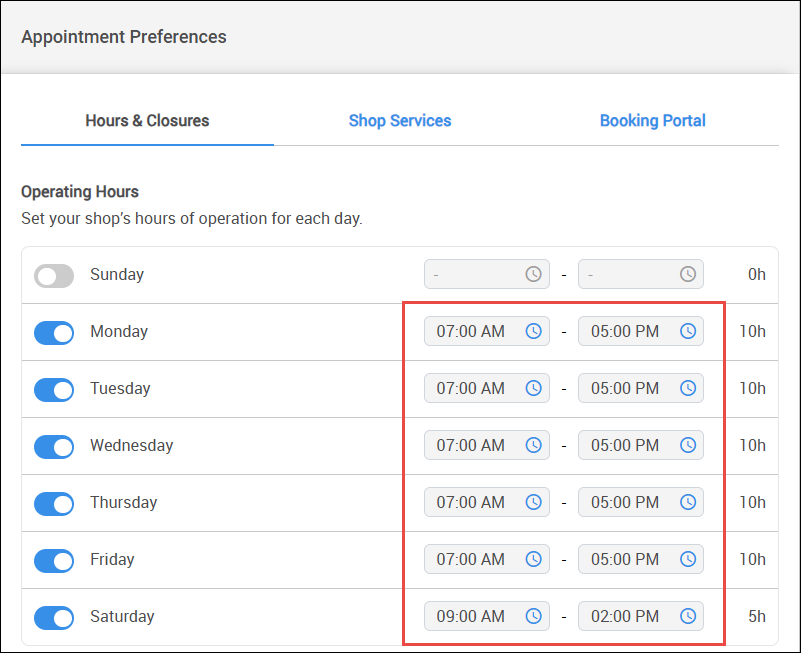Click the Saturday 5h total
The image size is (801, 653).
(757, 616)
